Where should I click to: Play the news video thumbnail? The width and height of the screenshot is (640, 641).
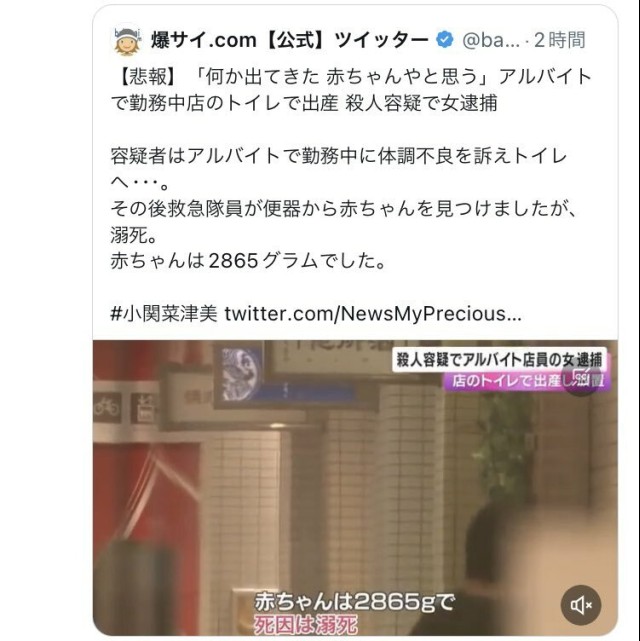[x=355, y=487]
